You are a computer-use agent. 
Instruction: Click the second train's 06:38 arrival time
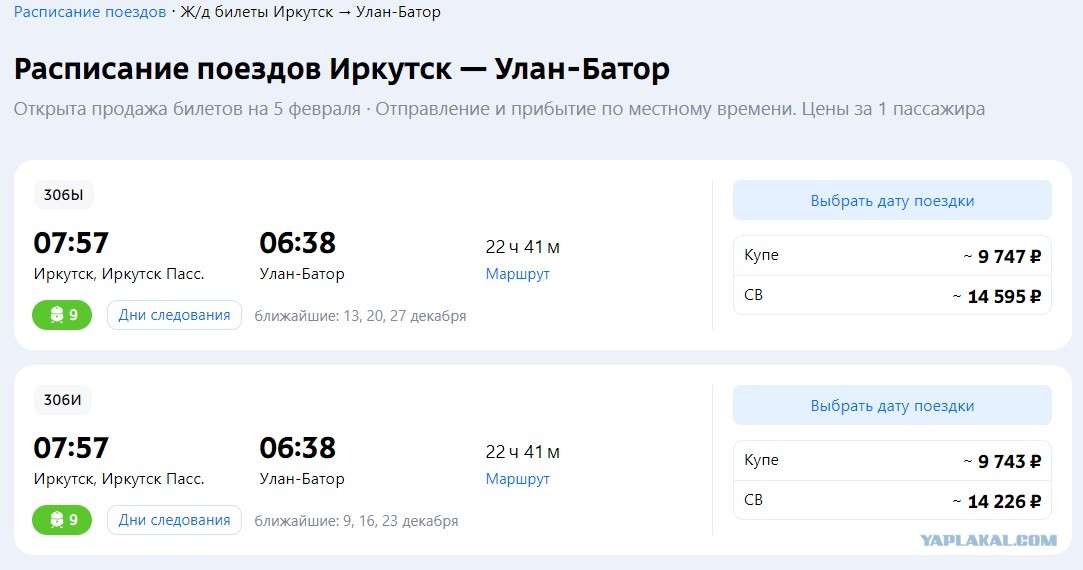point(298,448)
